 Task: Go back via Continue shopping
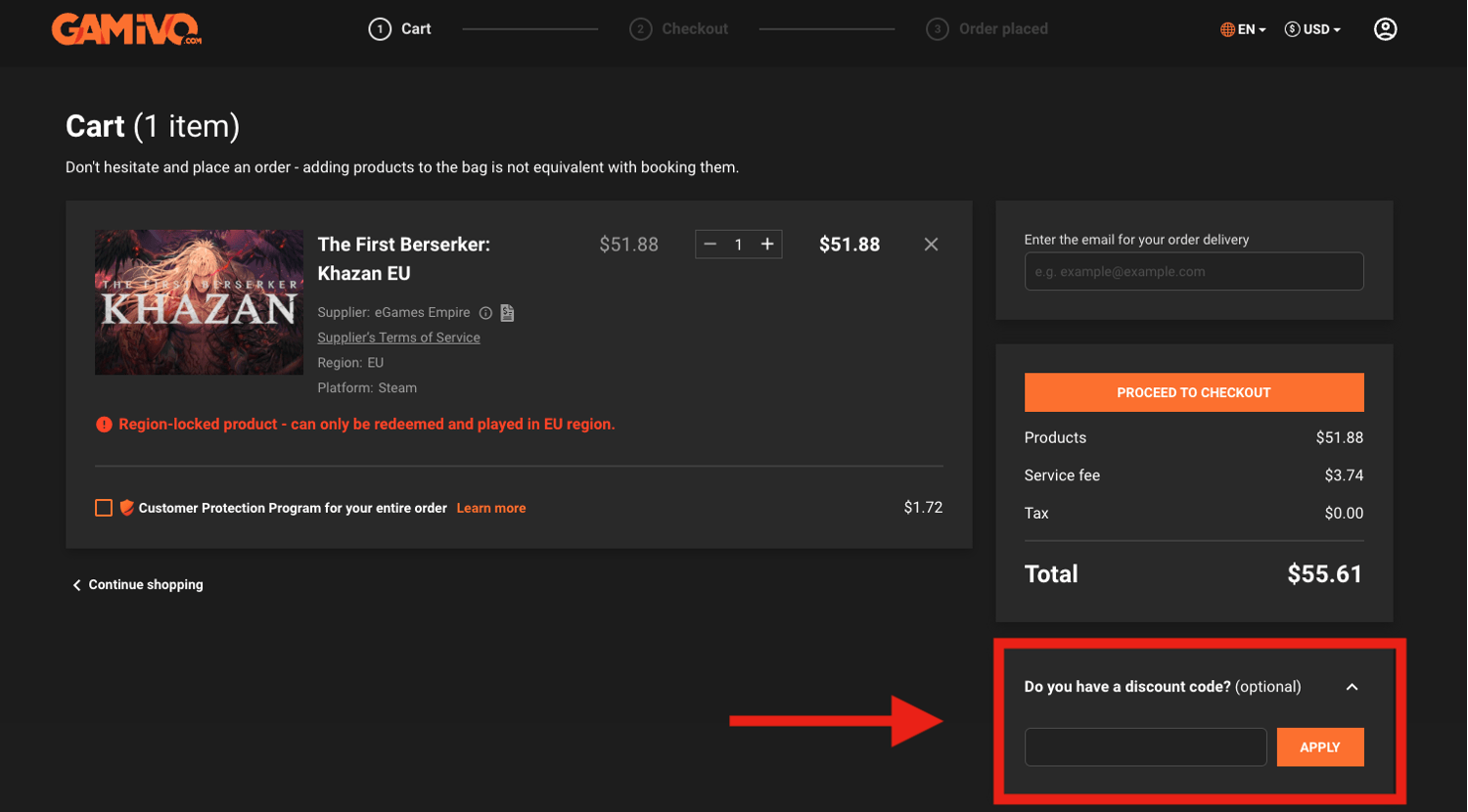click(x=137, y=585)
